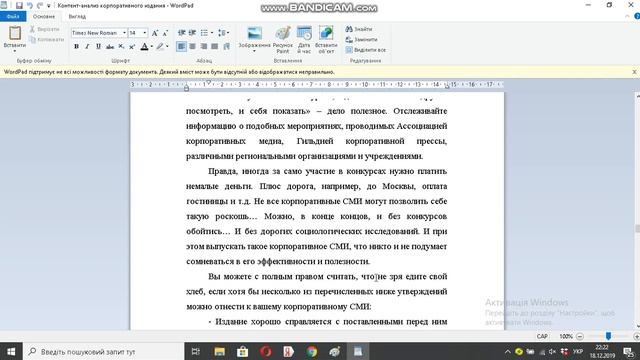Screen dimensions: 640x360
Task: Toggle Underline formatting
Action: 98,47
